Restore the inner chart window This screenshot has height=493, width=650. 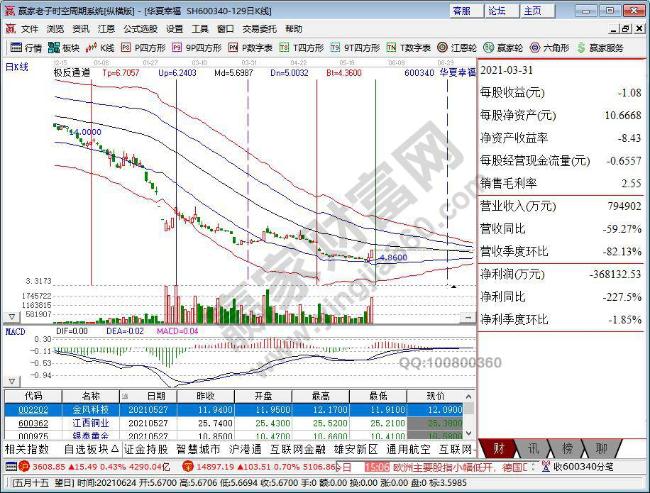click(x=626, y=29)
